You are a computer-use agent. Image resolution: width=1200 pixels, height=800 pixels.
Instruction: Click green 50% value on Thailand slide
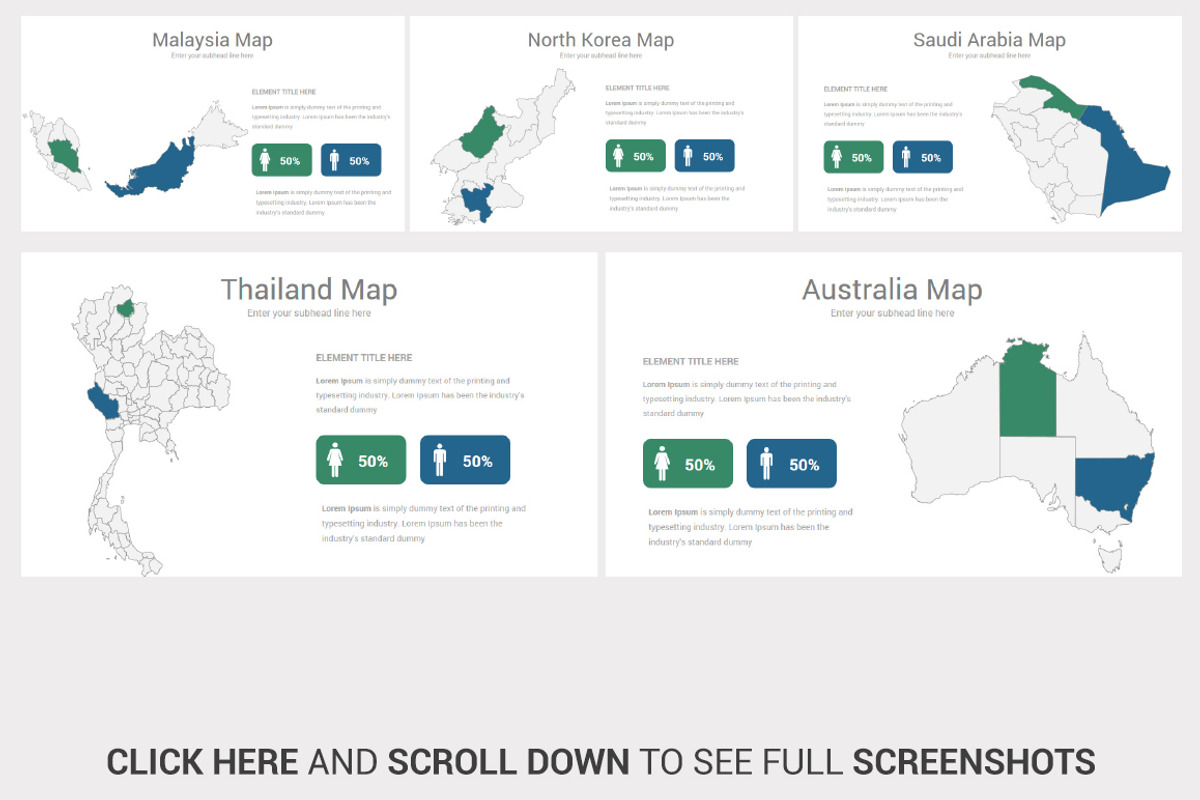[x=373, y=461]
